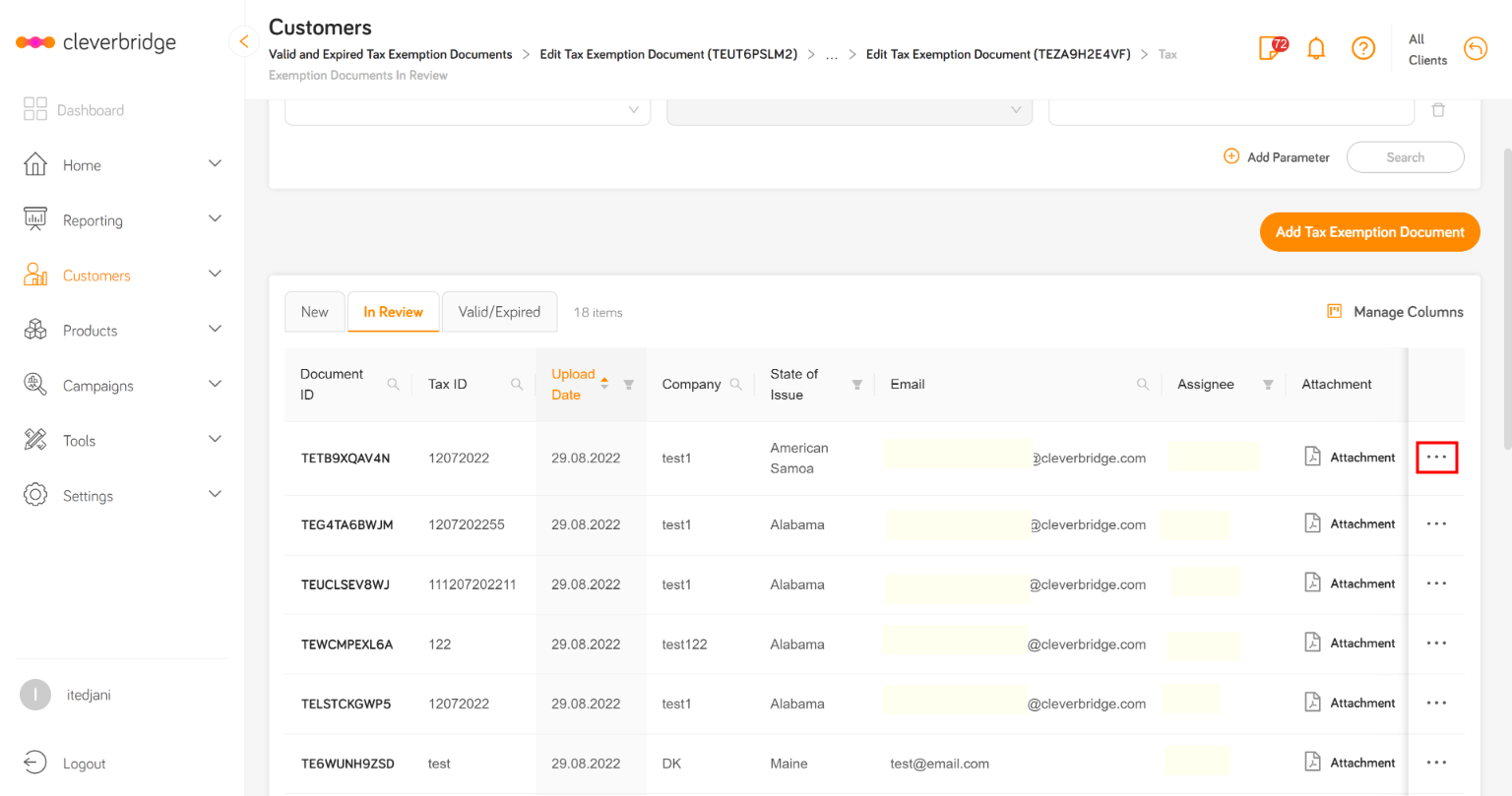Open row actions for TEUCLSEV8WJ

pos(1437,583)
